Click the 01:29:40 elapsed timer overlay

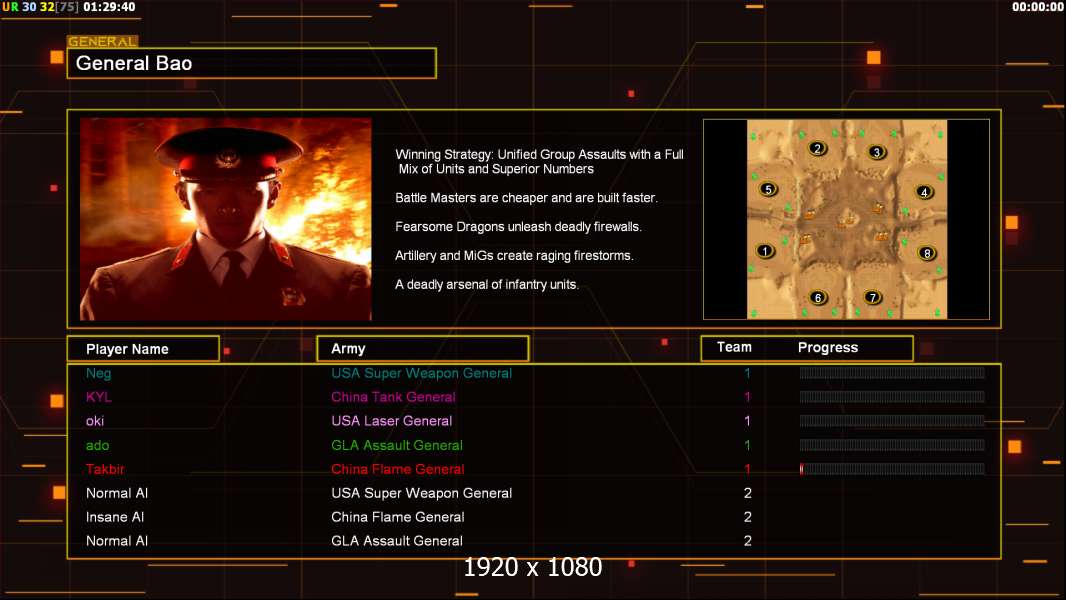point(109,7)
